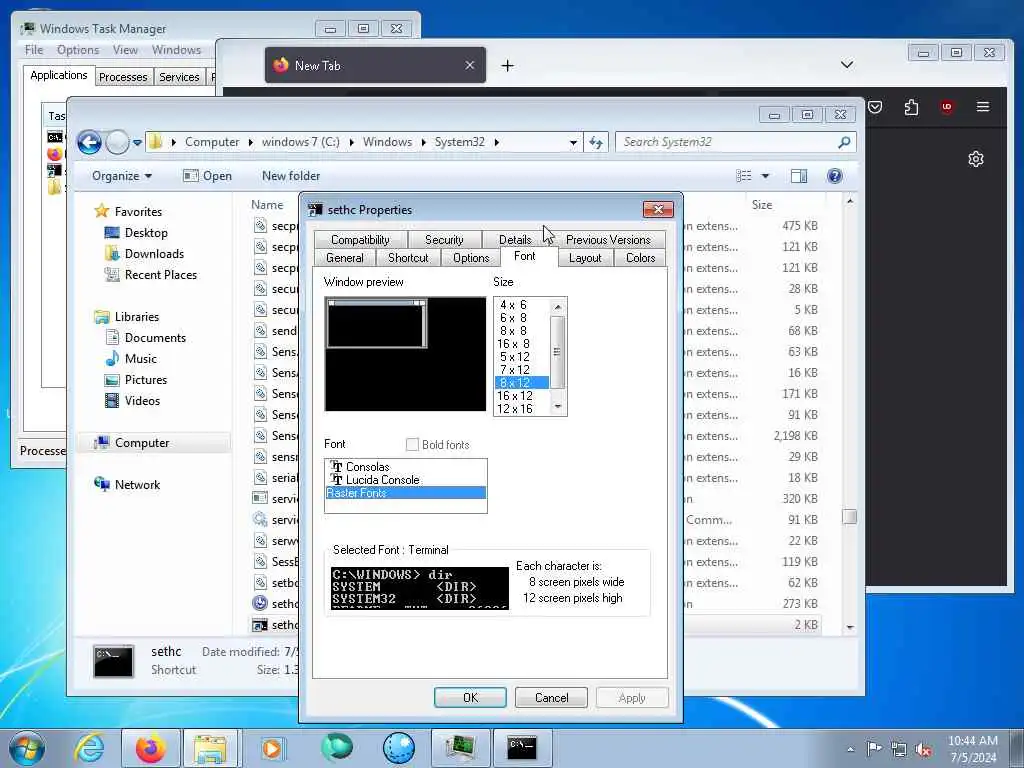Image resolution: width=1024 pixels, height=768 pixels.
Task: Switch to the Shortcut tab
Action: click(x=408, y=258)
